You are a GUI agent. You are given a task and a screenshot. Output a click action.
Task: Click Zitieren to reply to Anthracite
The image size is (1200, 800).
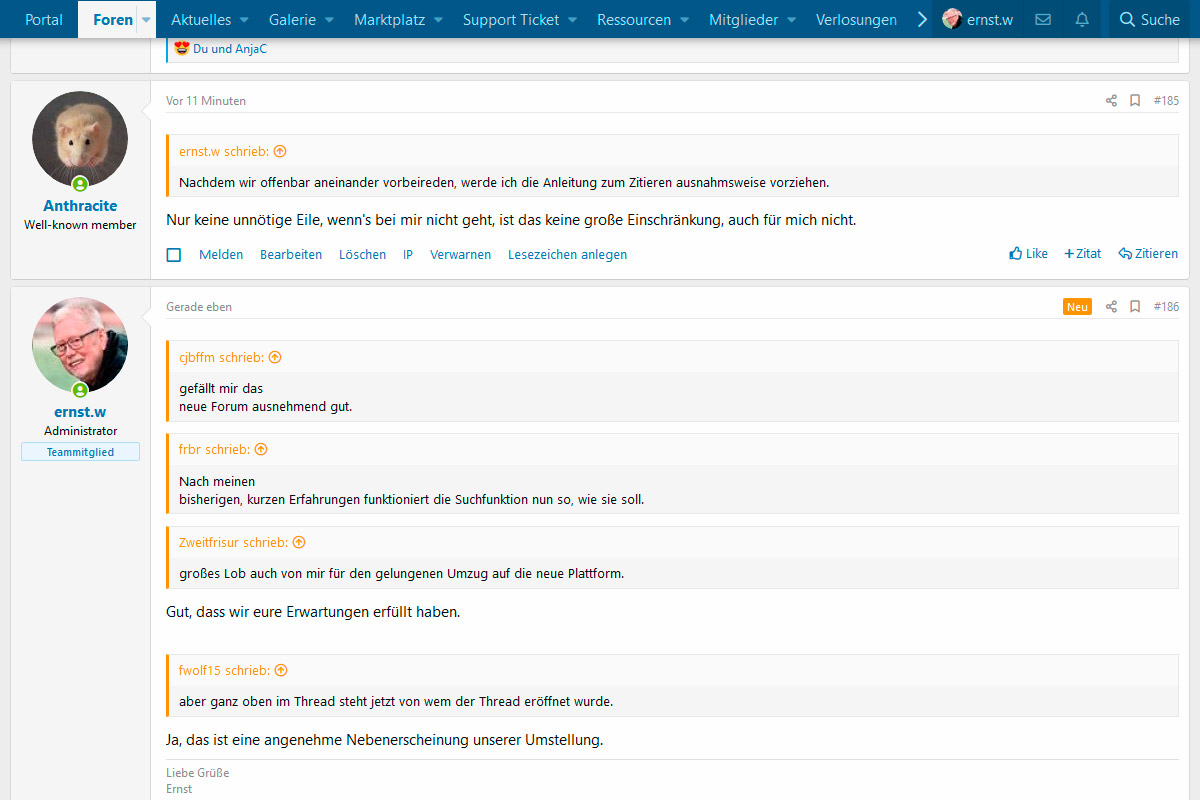tap(1148, 253)
